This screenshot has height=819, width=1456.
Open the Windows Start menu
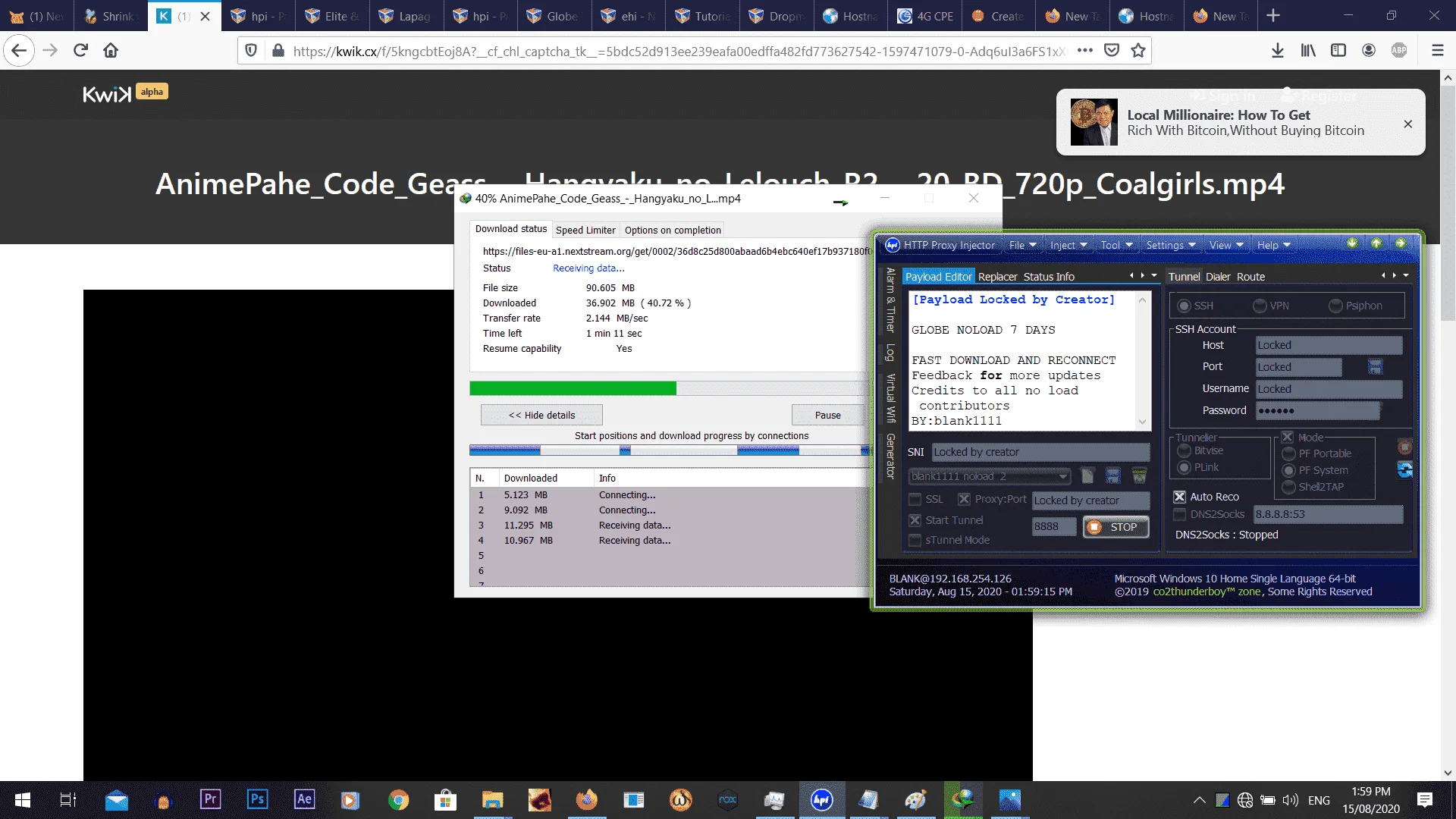(x=23, y=800)
